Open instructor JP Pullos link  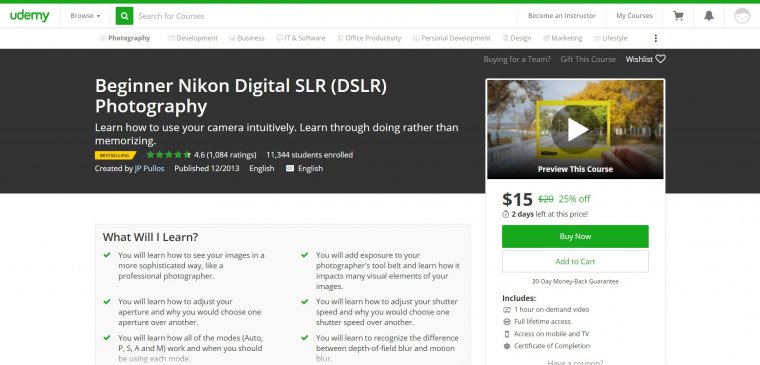[x=149, y=169]
